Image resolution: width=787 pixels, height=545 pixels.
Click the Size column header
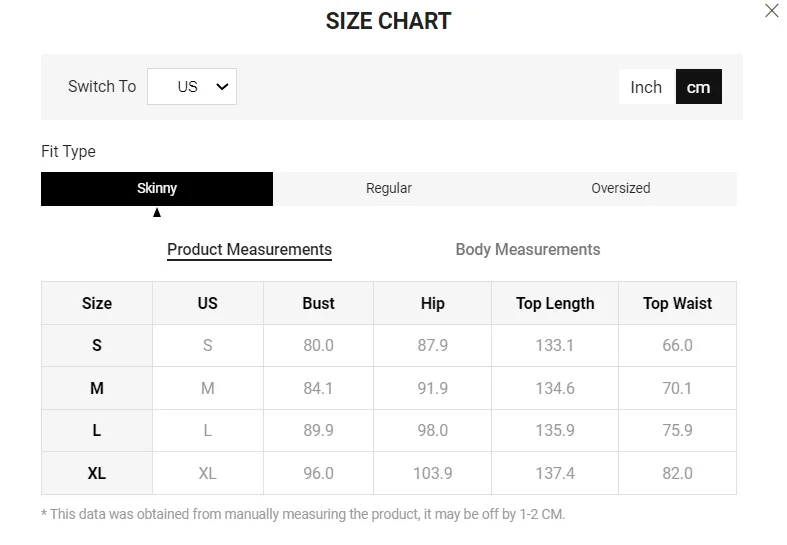click(97, 303)
